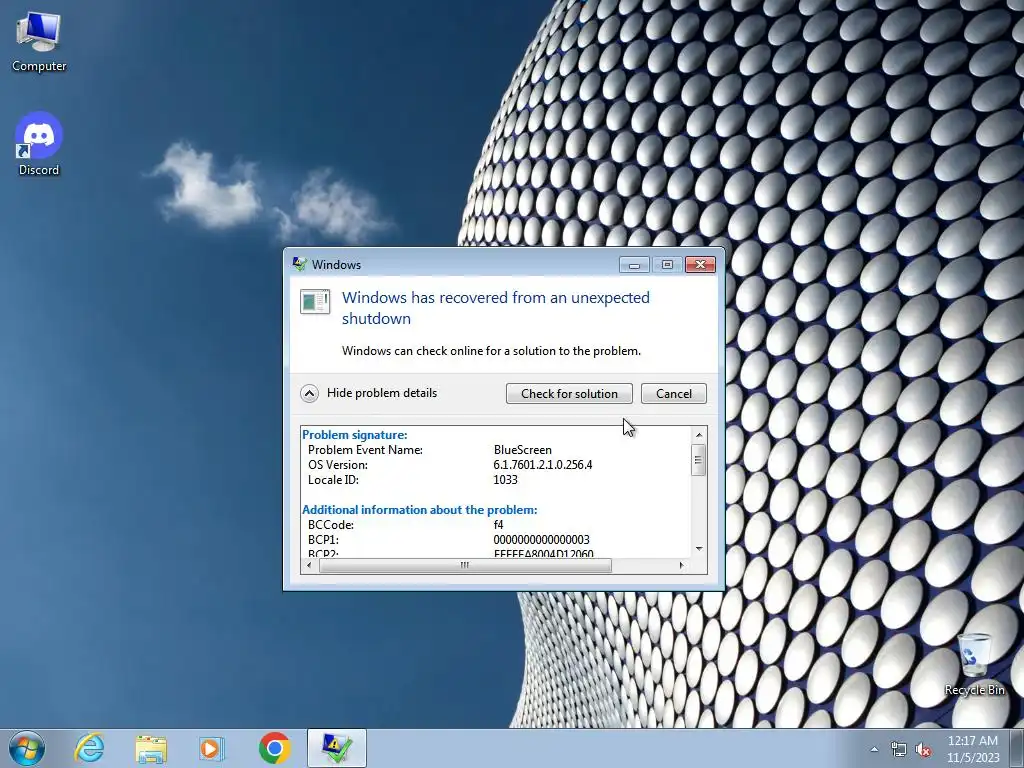Select the 'BCP1:' label
Viewport: 1024px width, 768px height.
tap(323, 540)
